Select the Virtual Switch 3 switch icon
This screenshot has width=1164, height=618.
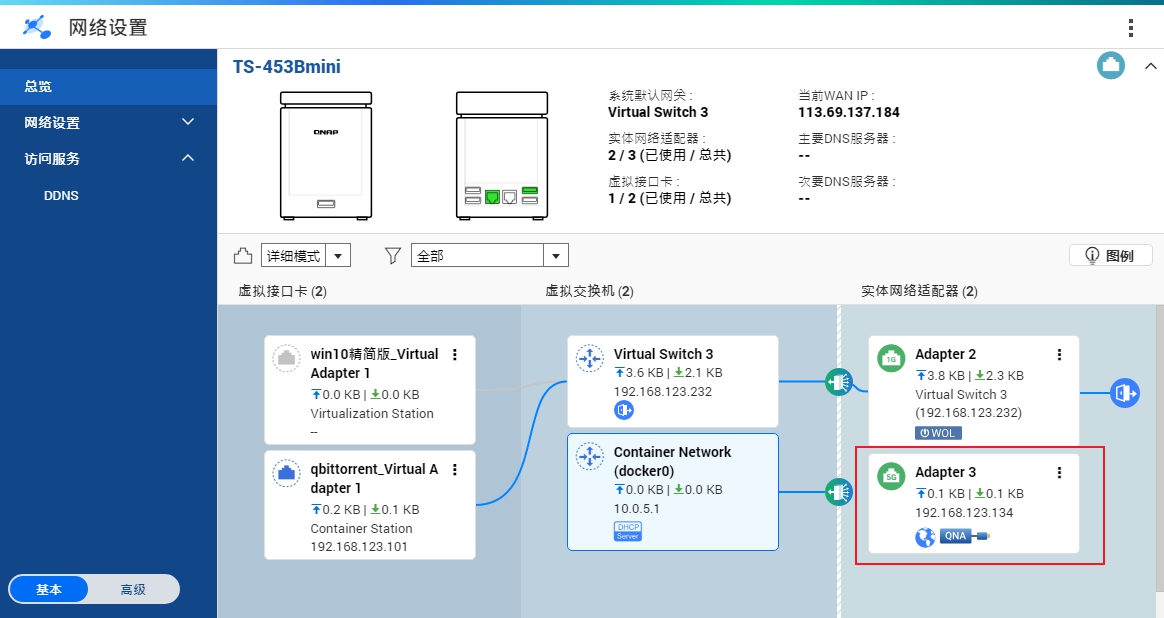pos(589,358)
